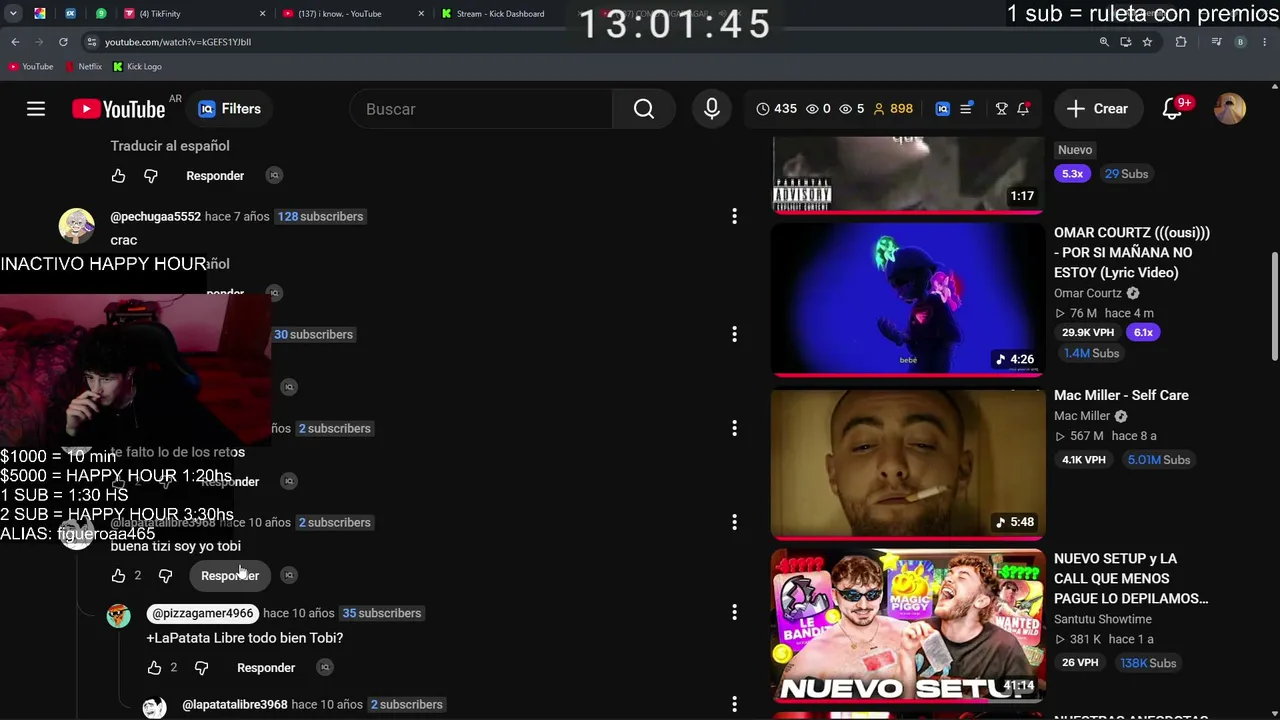Go to the YouTube home logo
The image size is (1280, 720).
click(x=118, y=109)
